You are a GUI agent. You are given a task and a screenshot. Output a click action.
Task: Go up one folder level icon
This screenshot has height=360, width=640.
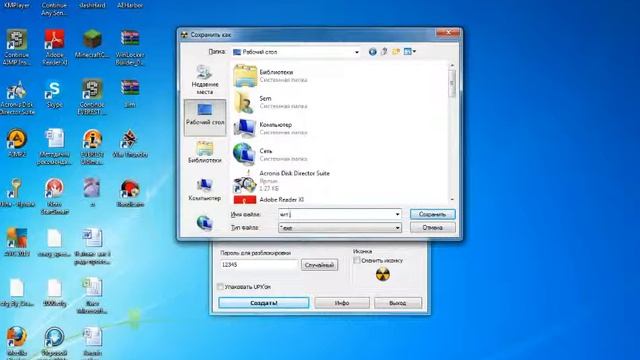point(384,52)
